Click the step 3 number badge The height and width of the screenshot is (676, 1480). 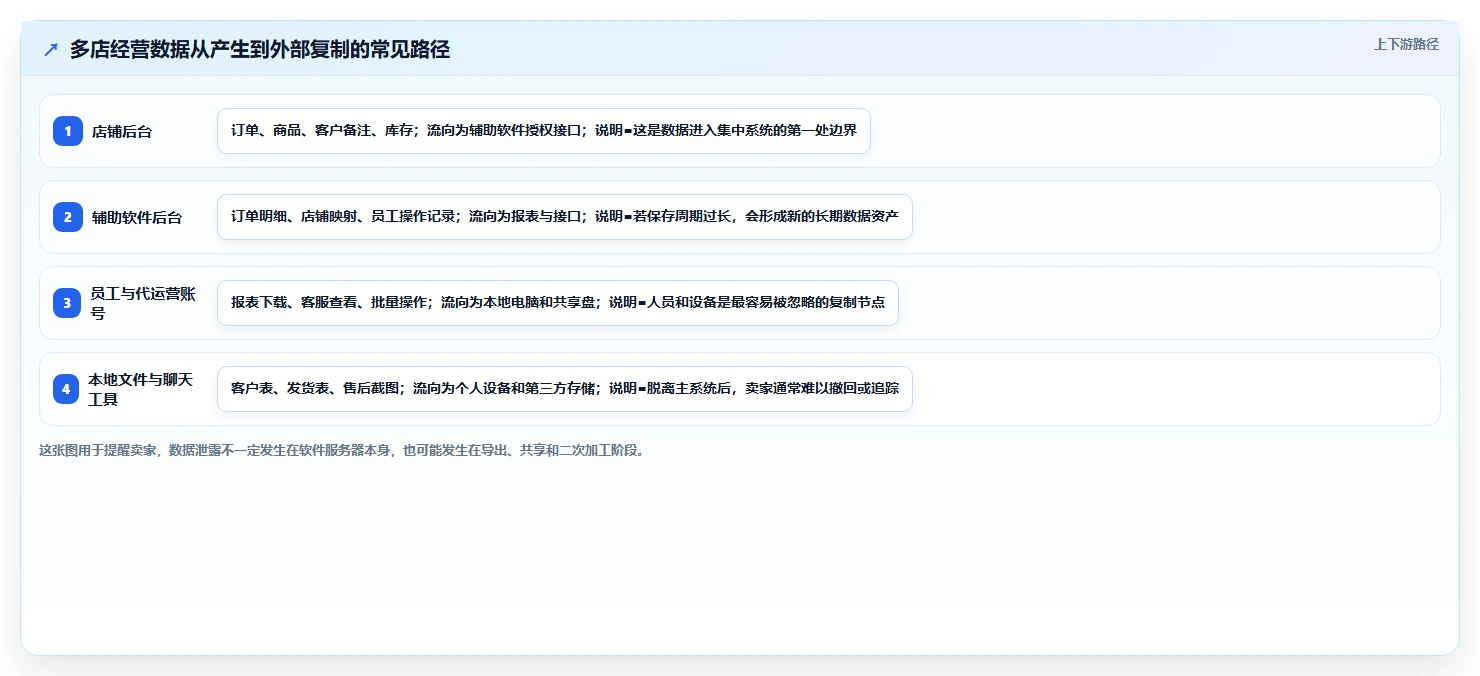click(x=68, y=303)
